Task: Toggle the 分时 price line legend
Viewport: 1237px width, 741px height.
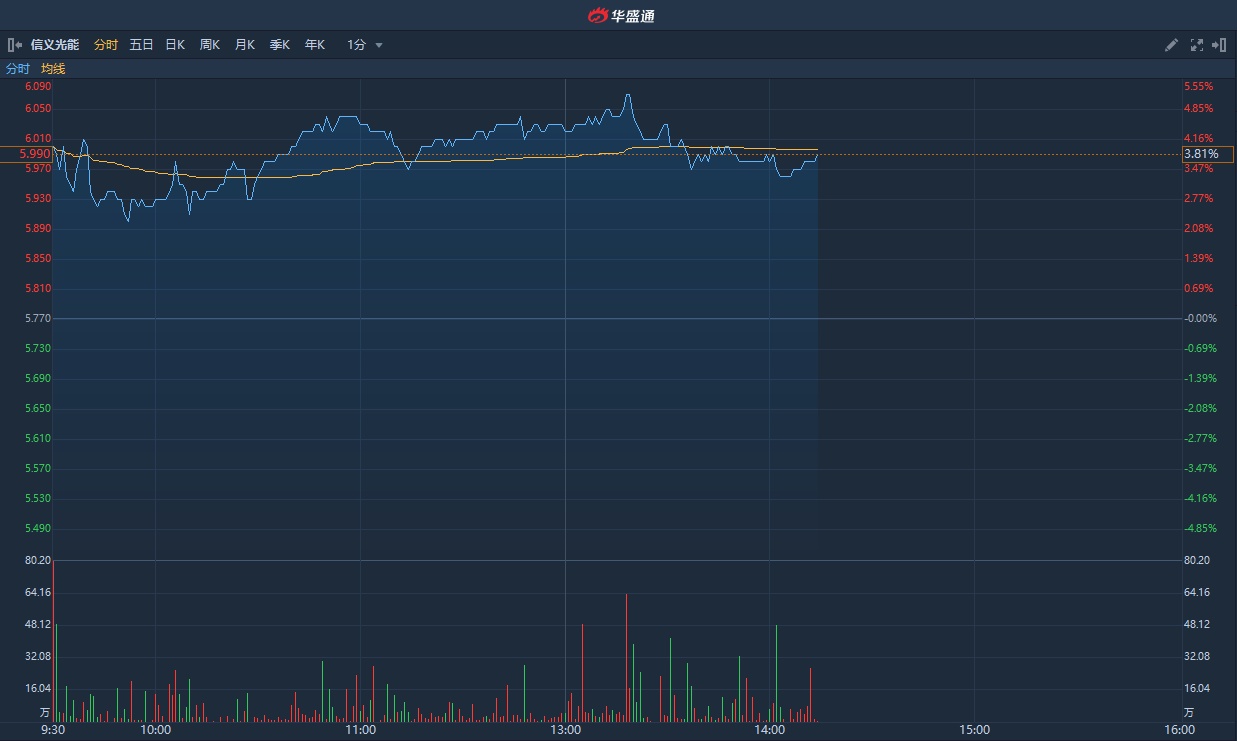Action: (18, 69)
